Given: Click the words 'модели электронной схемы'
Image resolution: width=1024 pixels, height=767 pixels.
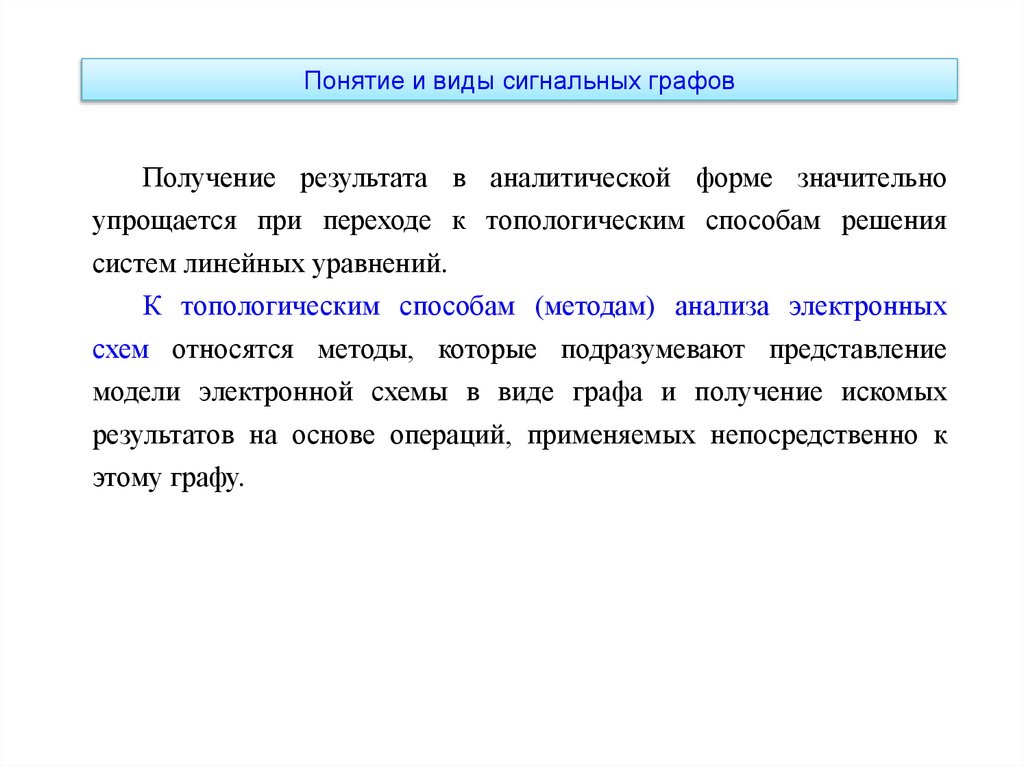Looking at the screenshot, I should 270,393.
